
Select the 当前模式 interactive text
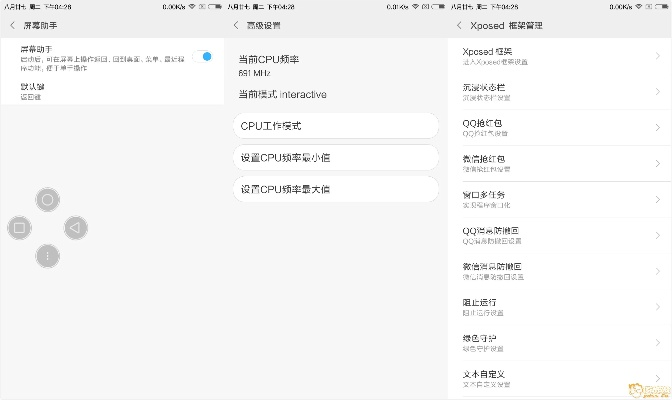[x=282, y=94]
